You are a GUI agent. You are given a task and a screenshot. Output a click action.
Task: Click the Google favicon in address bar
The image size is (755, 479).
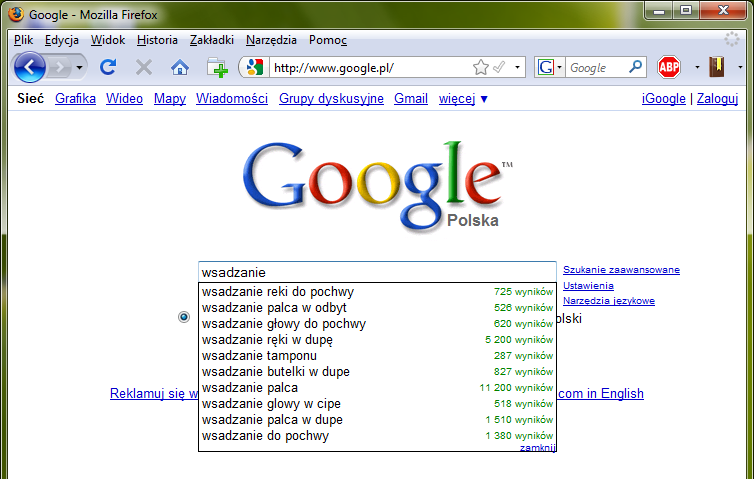click(x=254, y=67)
